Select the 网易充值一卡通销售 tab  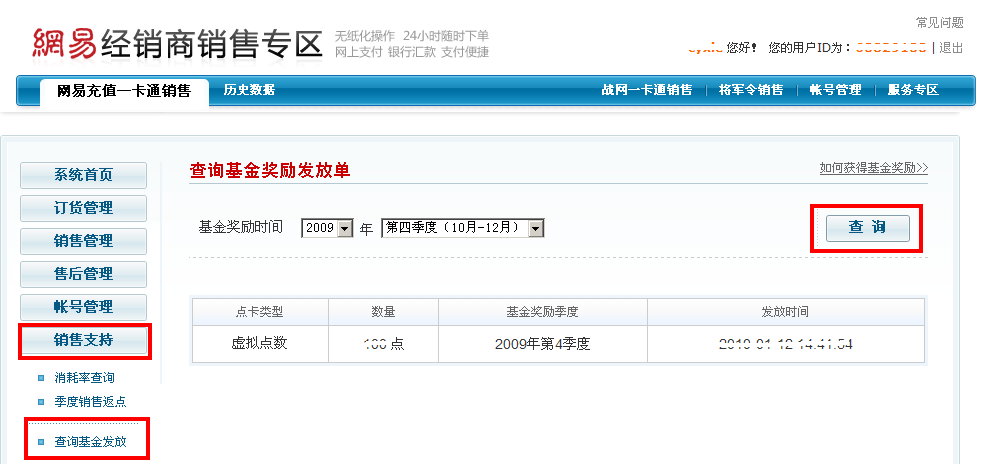124,91
